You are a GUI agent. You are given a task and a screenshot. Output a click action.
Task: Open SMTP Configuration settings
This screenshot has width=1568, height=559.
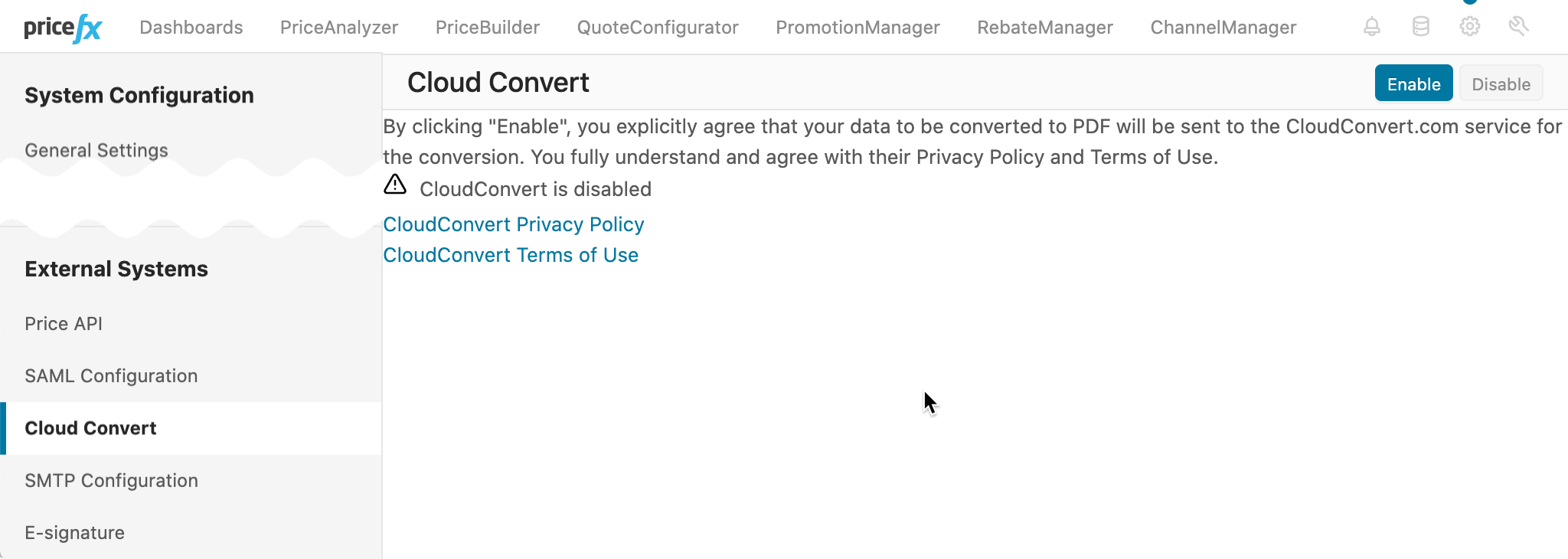click(x=111, y=480)
